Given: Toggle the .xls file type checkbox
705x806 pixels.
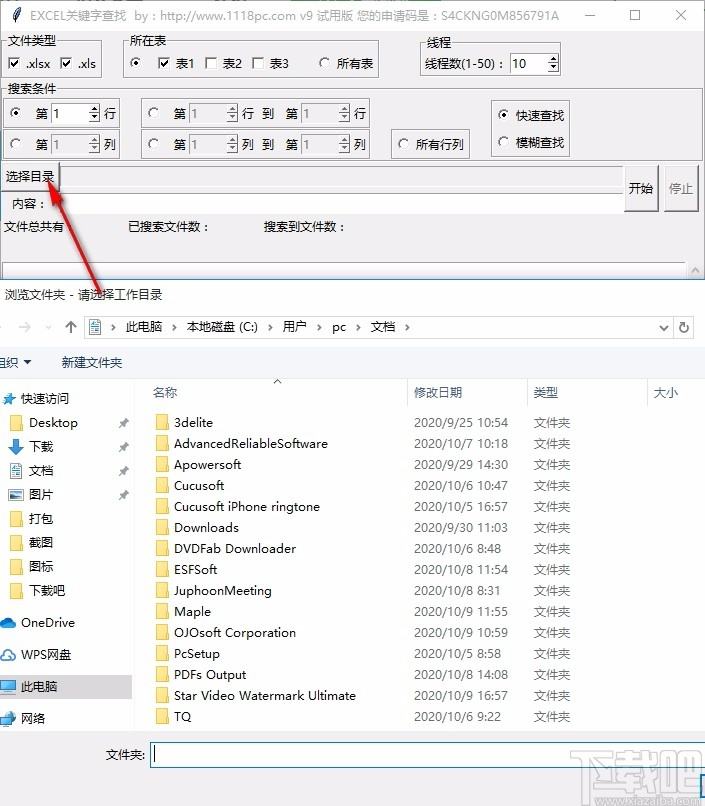Looking at the screenshot, I should 66,63.
